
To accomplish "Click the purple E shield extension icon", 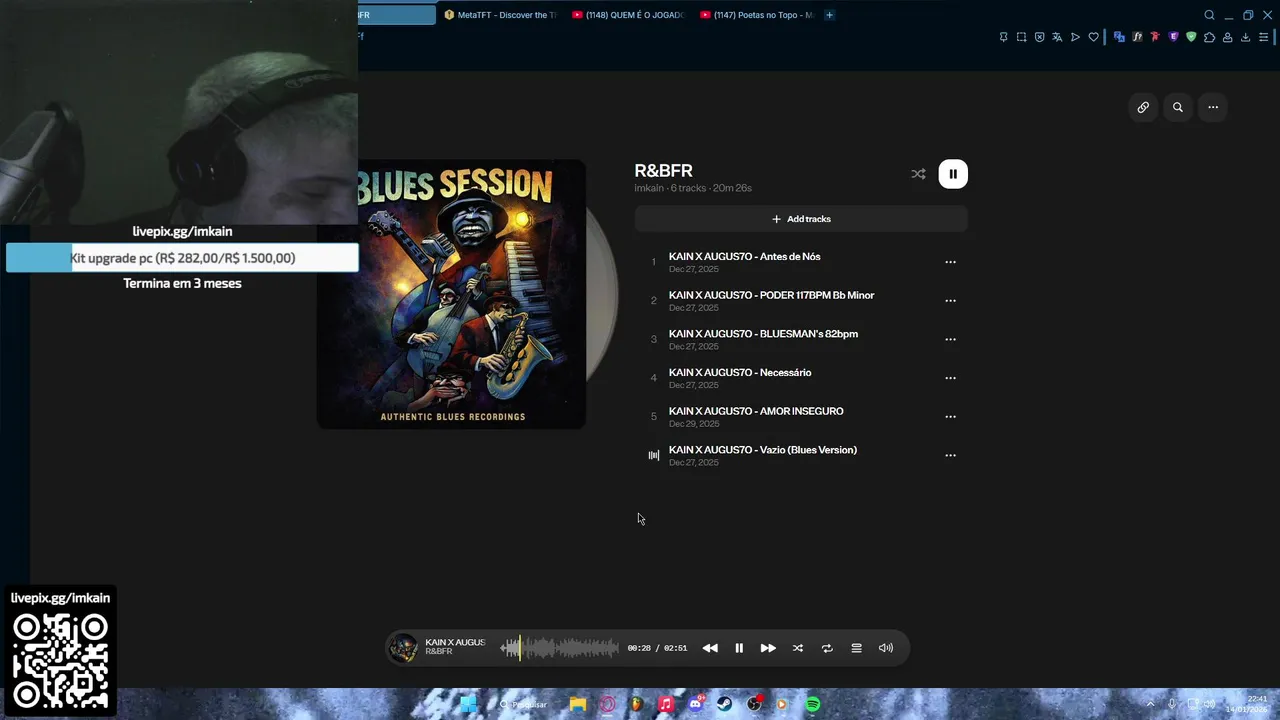I will (1173, 37).
